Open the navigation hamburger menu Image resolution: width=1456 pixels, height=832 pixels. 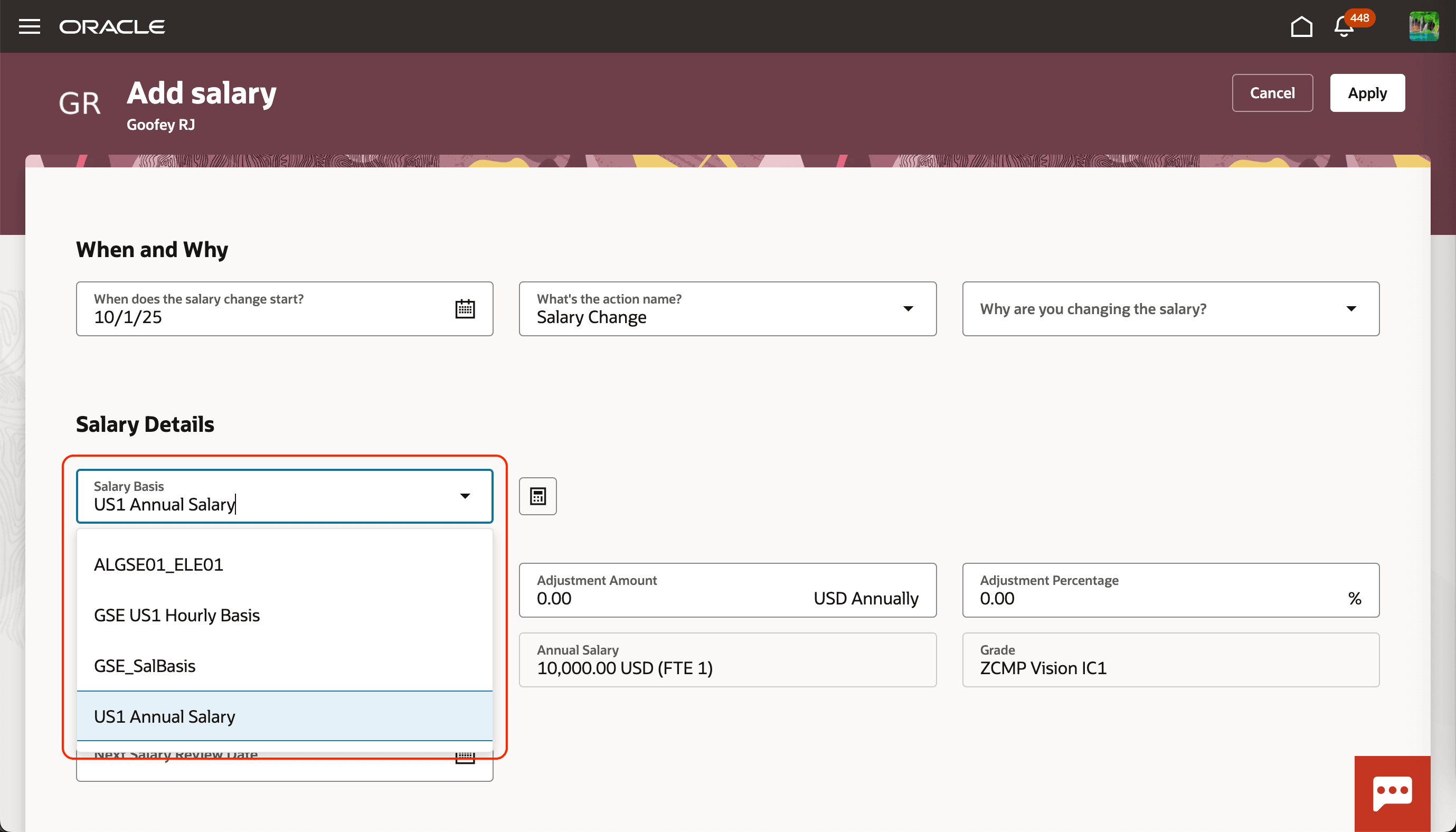[29, 26]
